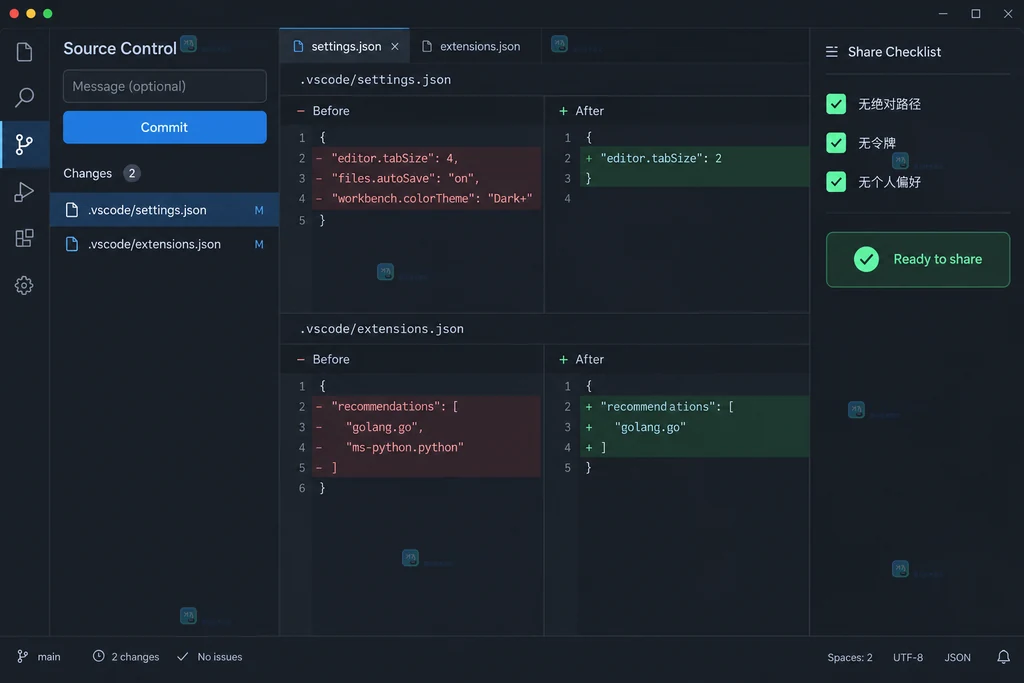Click the minus icon of extensions.json Before header
Viewport: 1024px width, 683px height.
click(300, 359)
